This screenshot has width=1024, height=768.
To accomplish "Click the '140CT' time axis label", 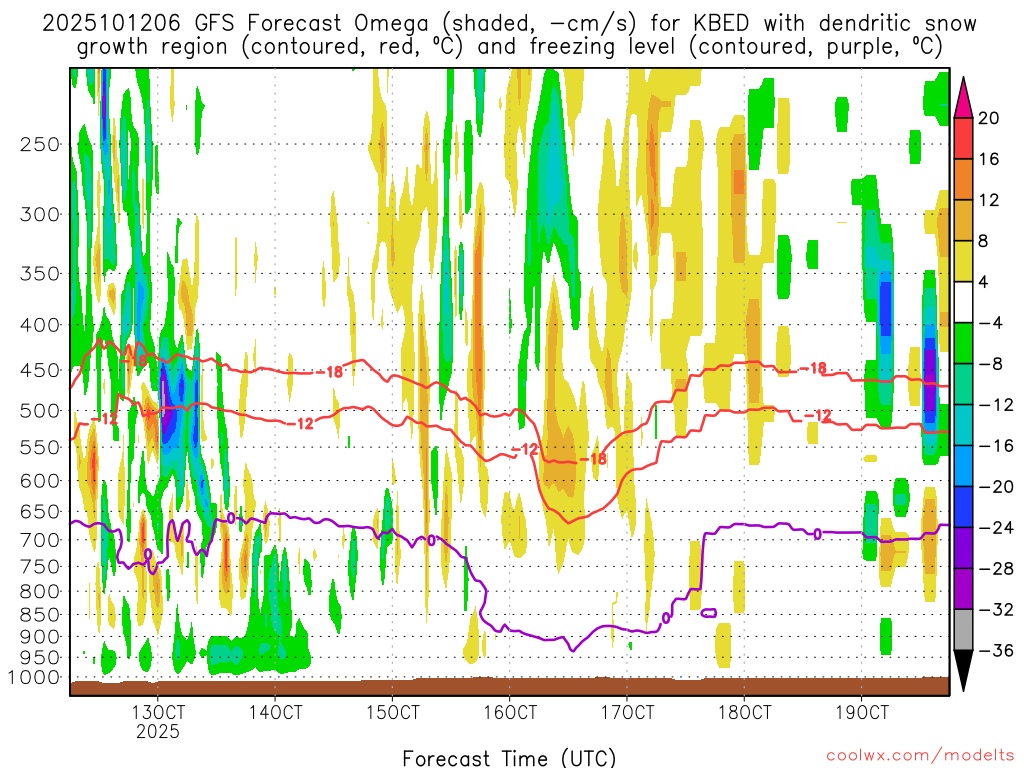I will pyautogui.click(x=276, y=712).
